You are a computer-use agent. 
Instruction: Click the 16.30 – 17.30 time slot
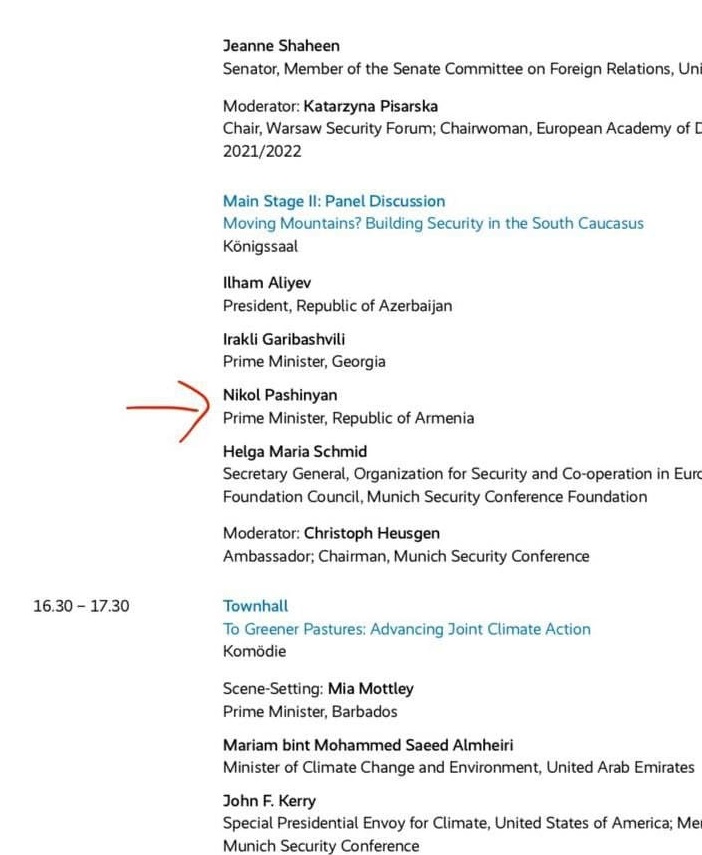coord(81,606)
